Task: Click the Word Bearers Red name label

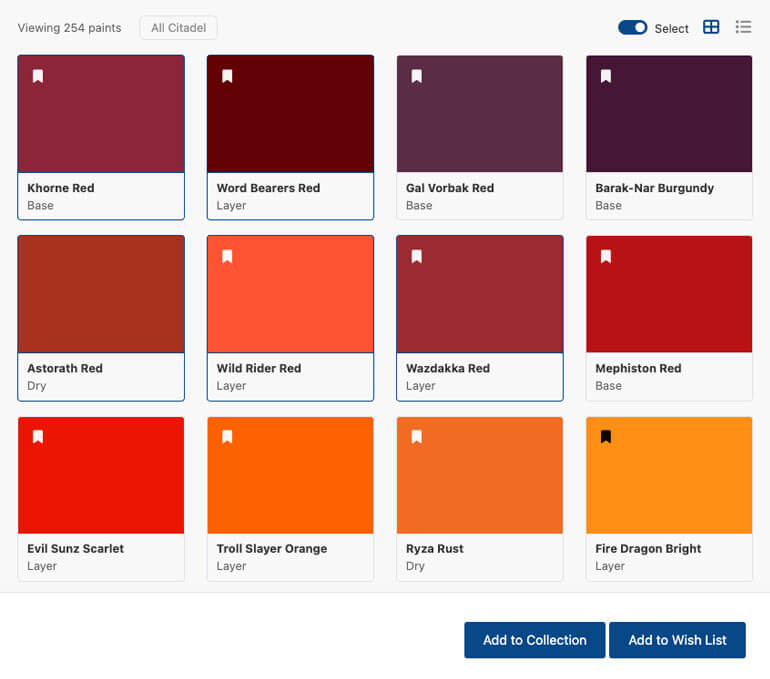Action: click(268, 188)
